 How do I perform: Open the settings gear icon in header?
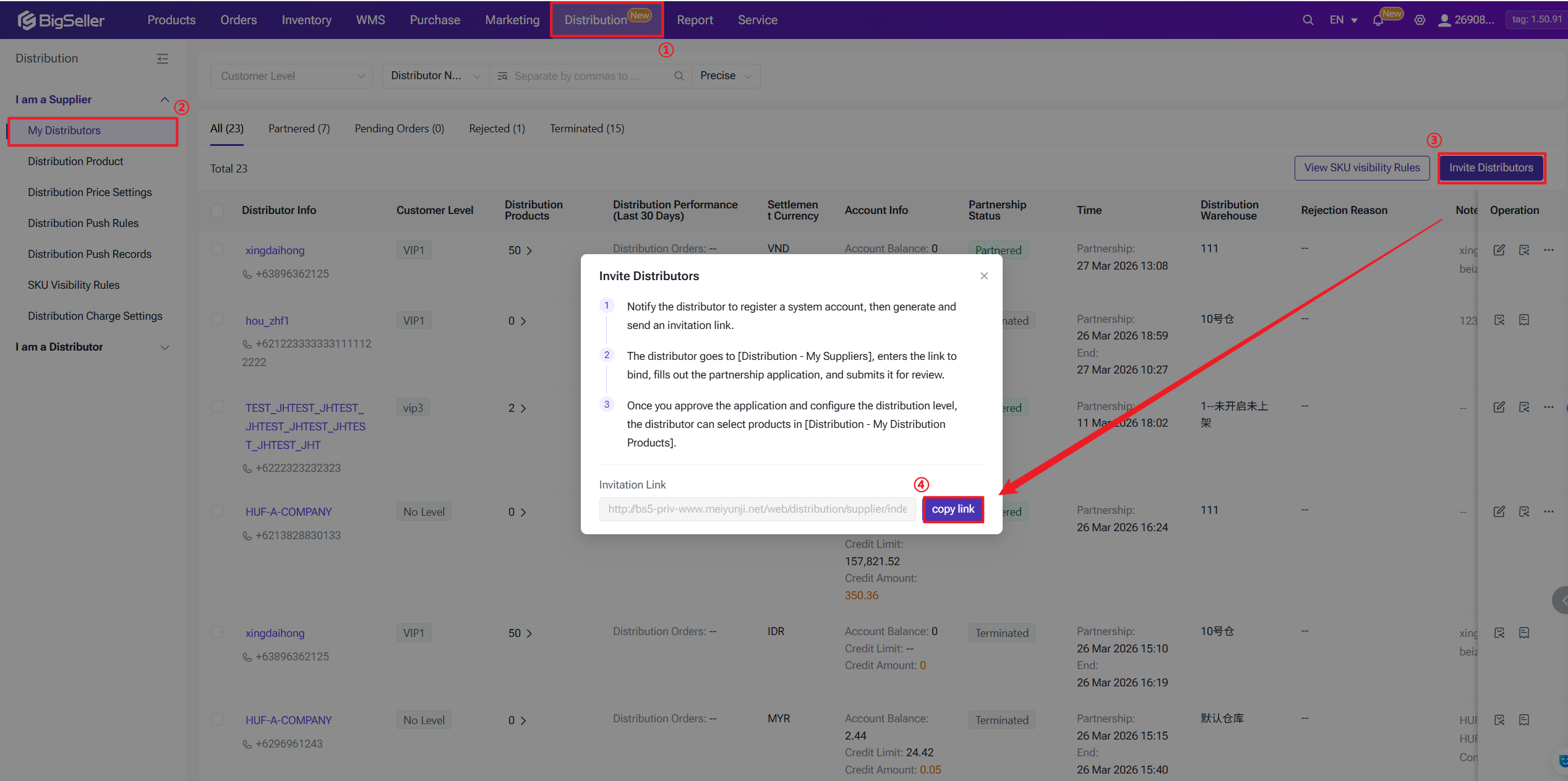pos(1420,20)
